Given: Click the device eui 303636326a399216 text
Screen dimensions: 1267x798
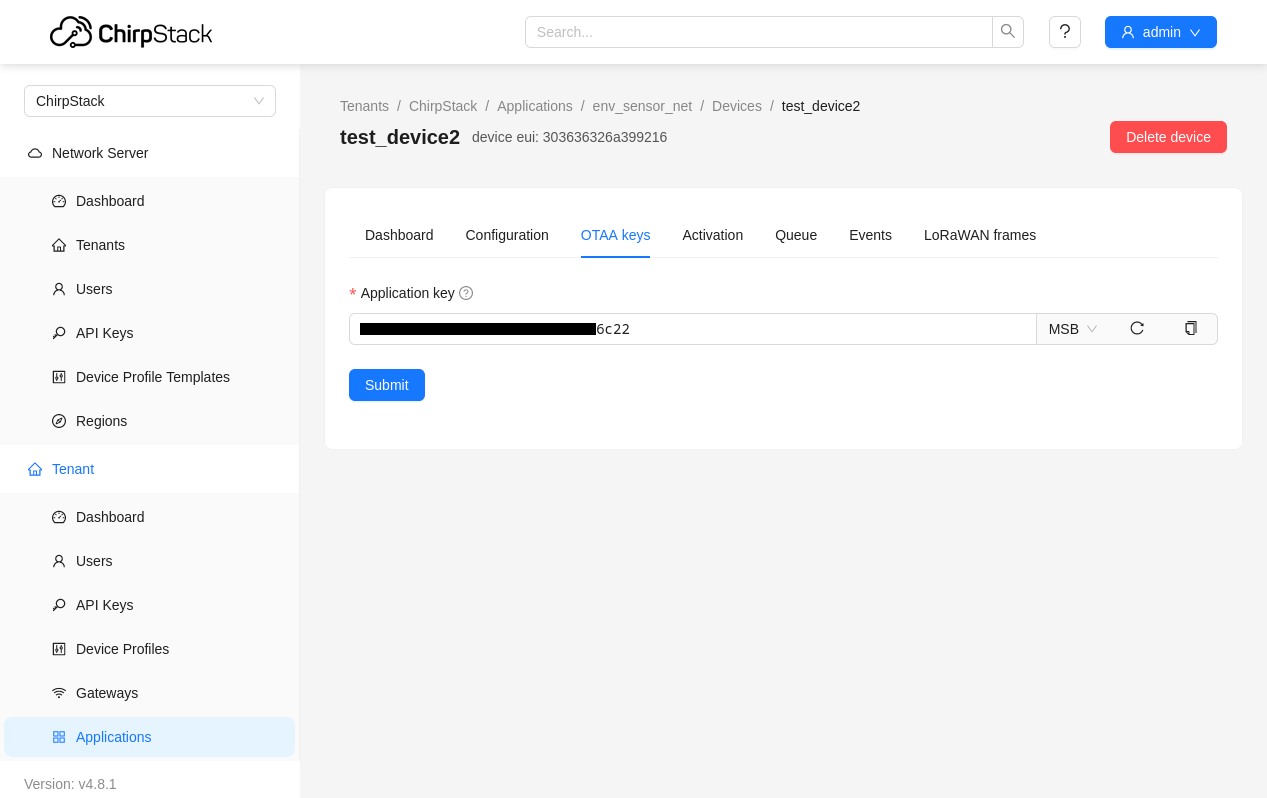Looking at the screenshot, I should pos(569,137).
